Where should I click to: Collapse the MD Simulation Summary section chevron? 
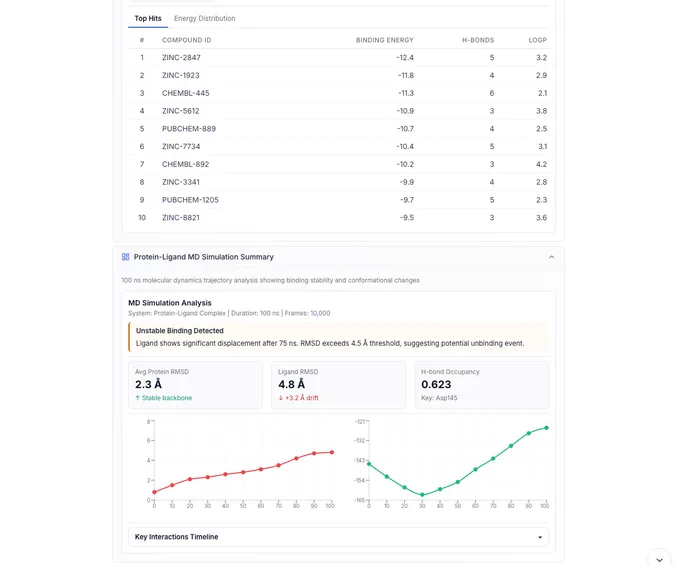pyautogui.click(x=551, y=257)
